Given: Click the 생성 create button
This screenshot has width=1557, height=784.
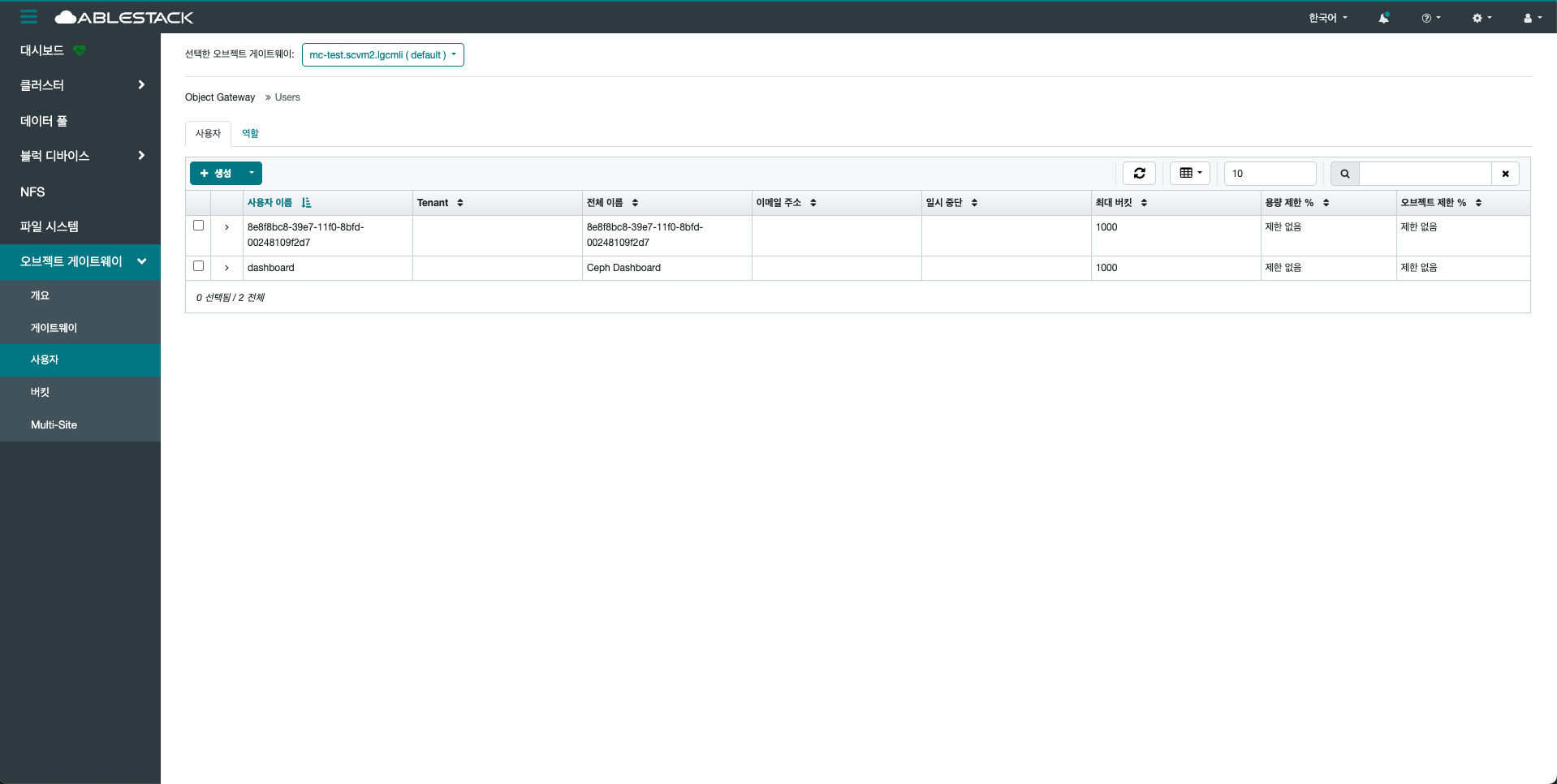Looking at the screenshot, I should pos(216,174).
